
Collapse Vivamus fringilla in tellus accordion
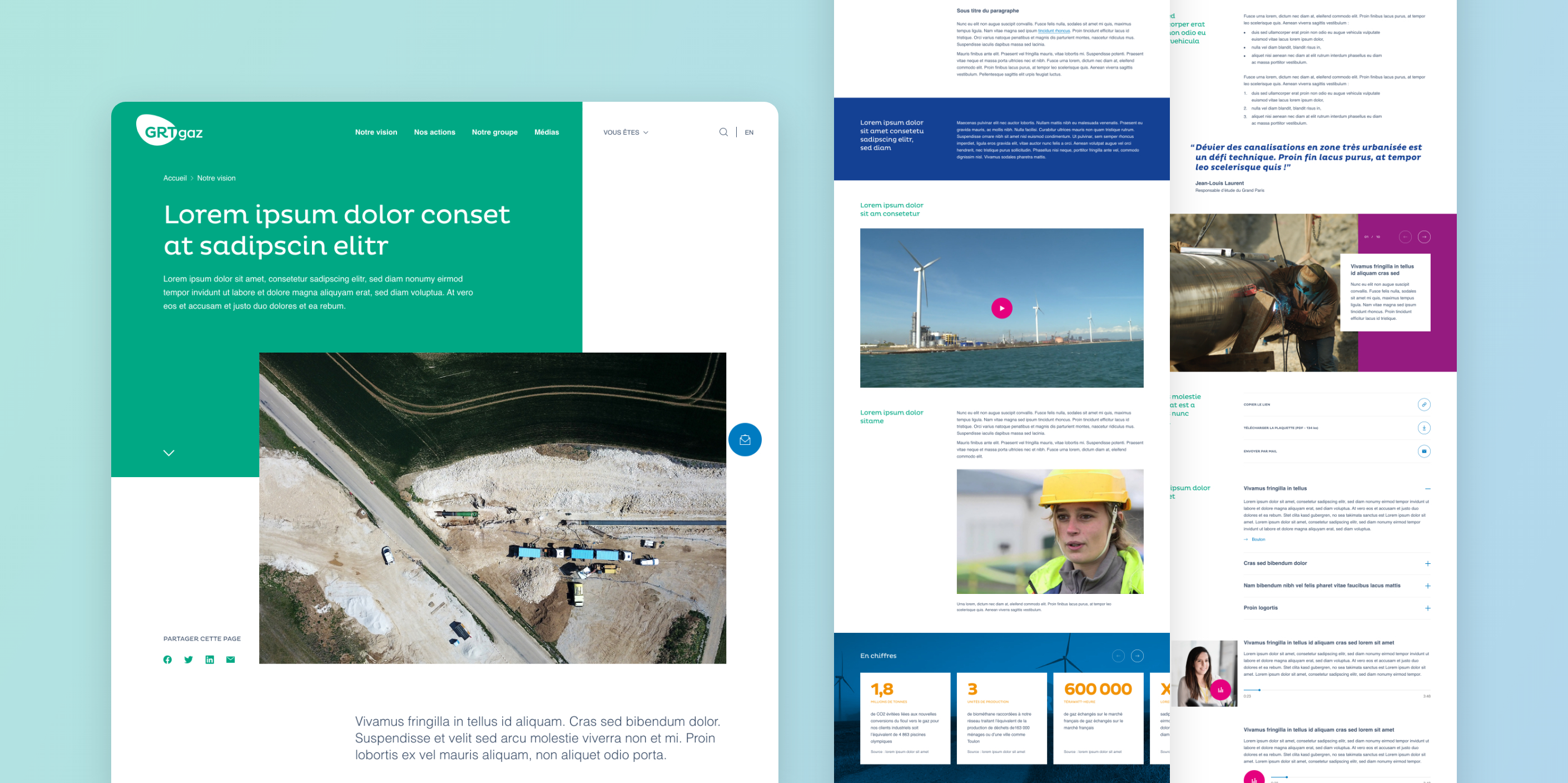1427,489
